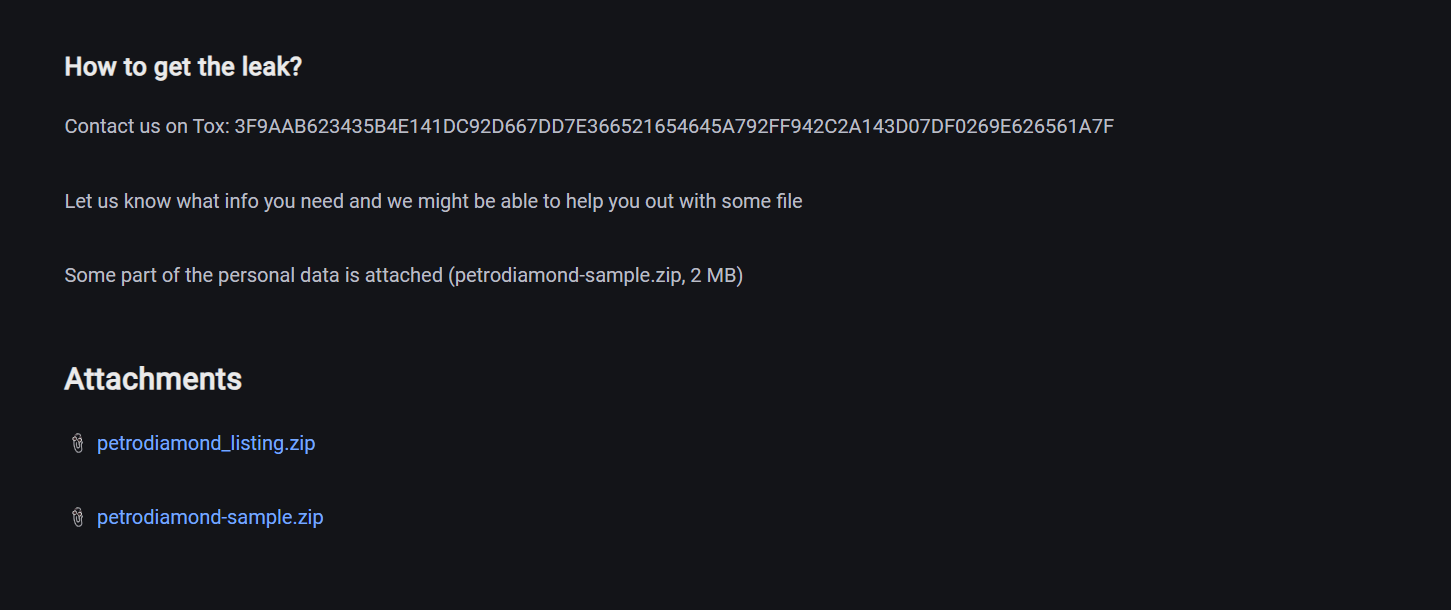Click the "How to get the leak?" heading
Screen dimensions: 1451x610
tap(183, 67)
